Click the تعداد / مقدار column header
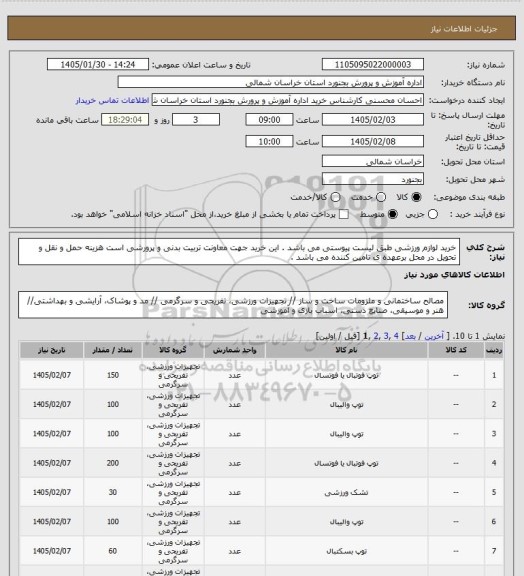Image resolution: width=524 pixels, height=576 pixels. (x=112, y=350)
